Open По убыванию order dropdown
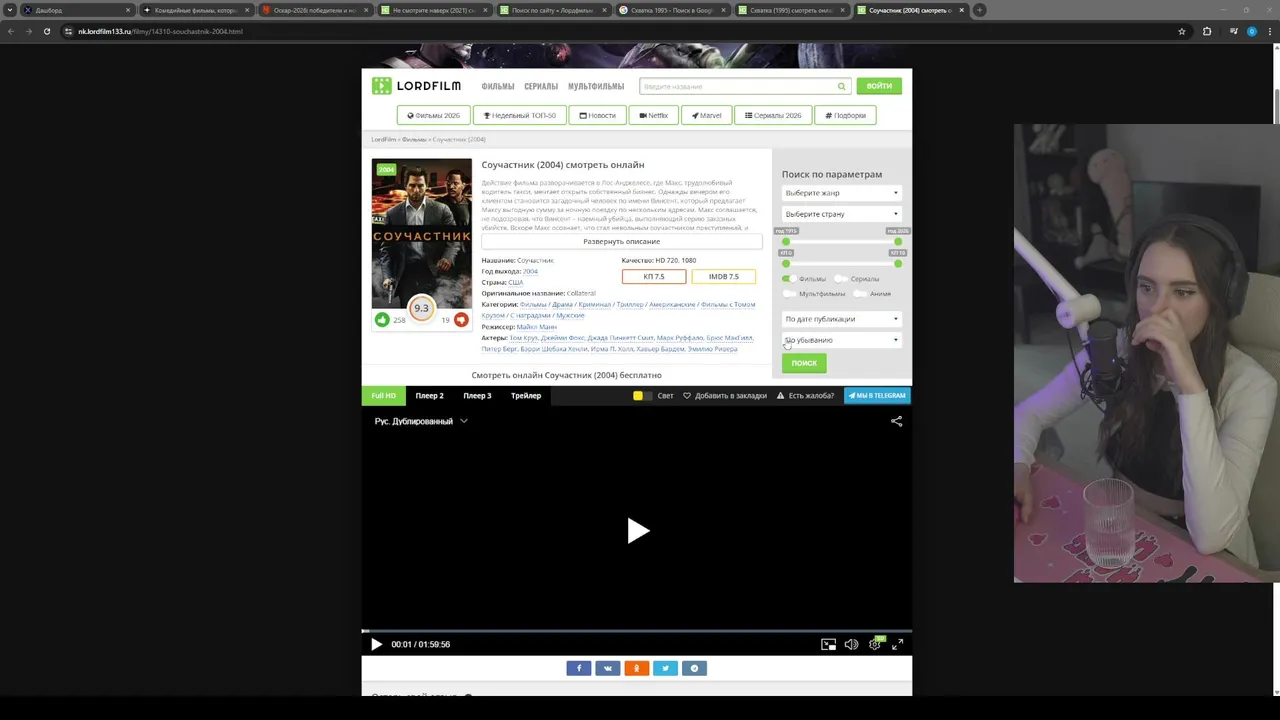1280x720 pixels. 842,340
